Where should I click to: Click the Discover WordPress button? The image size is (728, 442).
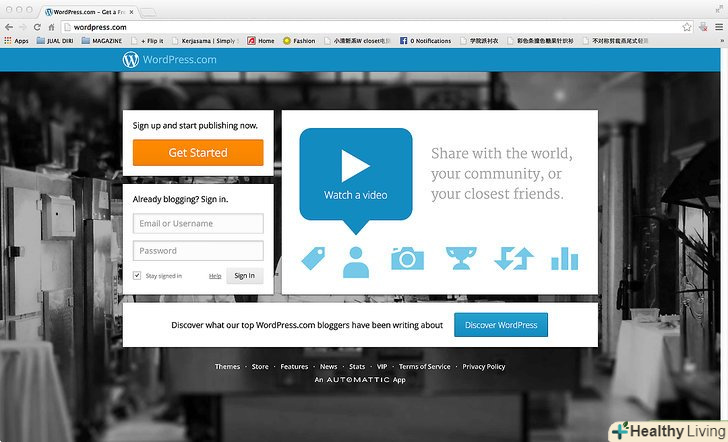[501, 325]
